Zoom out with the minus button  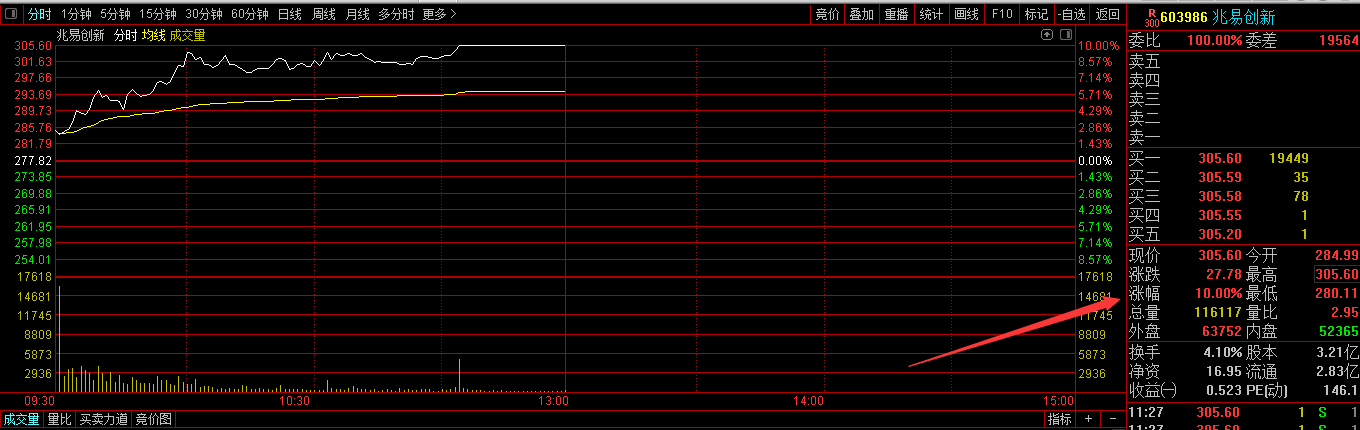click(x=1112, y=419)
